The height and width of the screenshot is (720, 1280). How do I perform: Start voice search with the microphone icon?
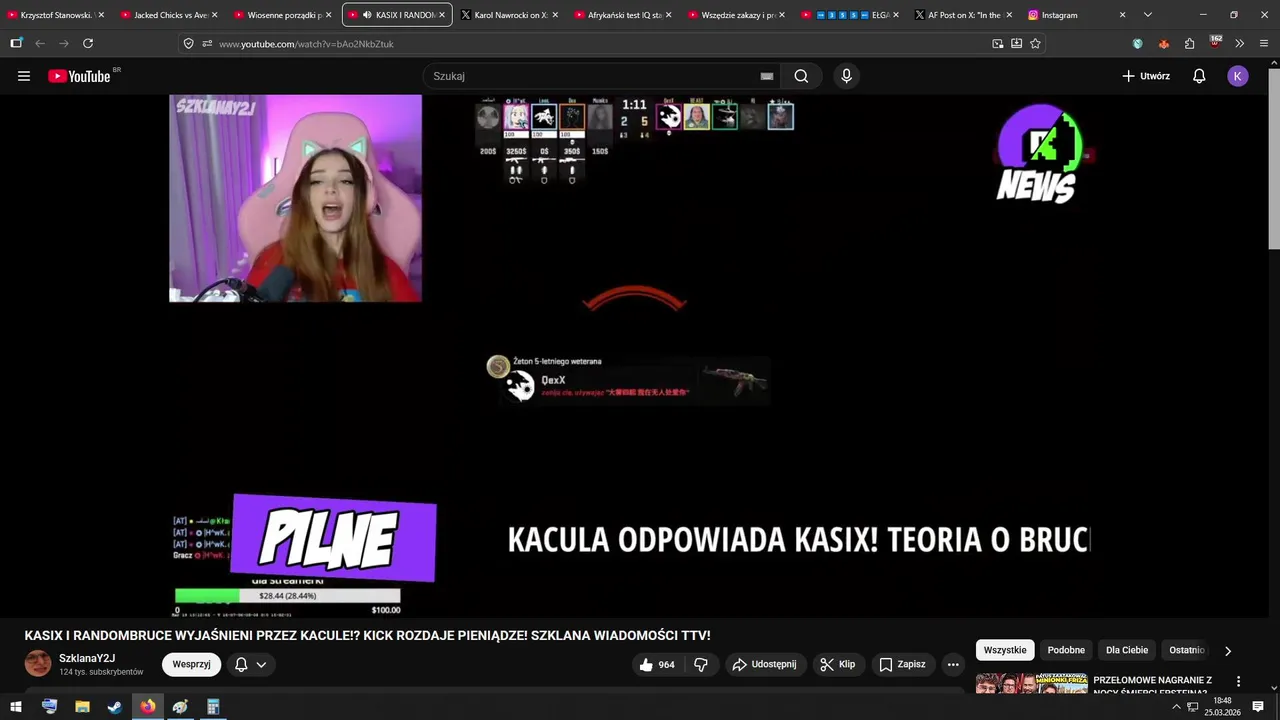846,76
